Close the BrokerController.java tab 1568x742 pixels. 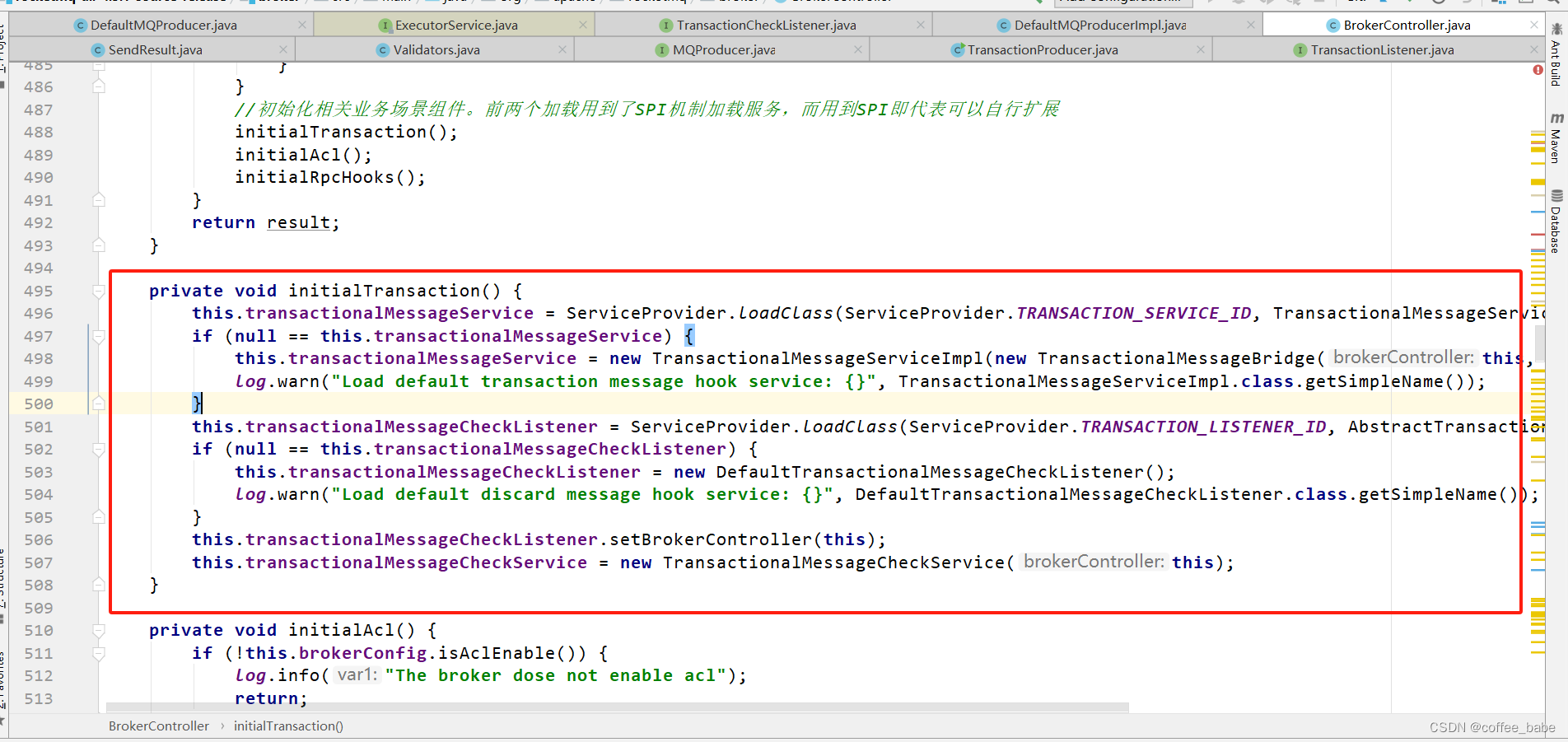tap(1534, 26)
